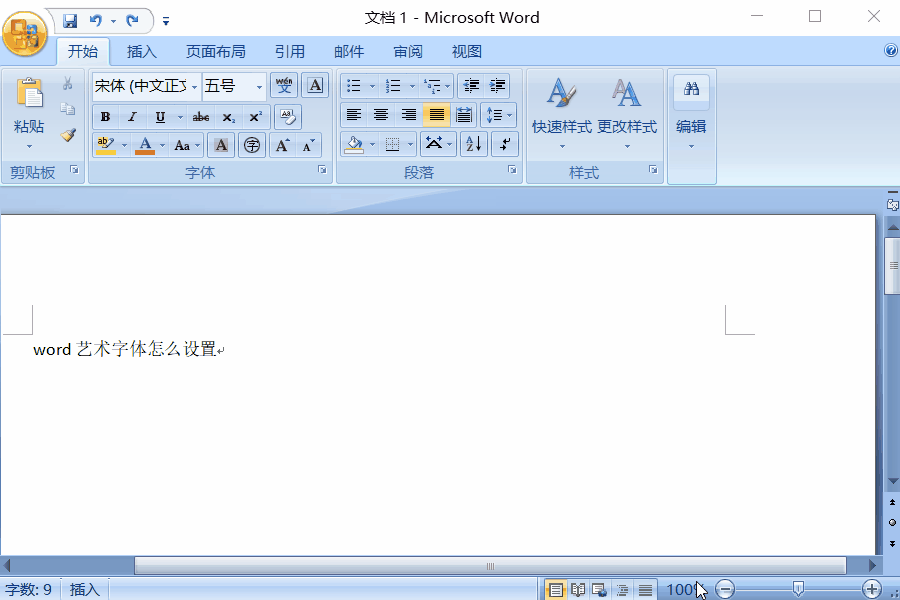
Task: Open the font size dropdown
Action: 259,87
